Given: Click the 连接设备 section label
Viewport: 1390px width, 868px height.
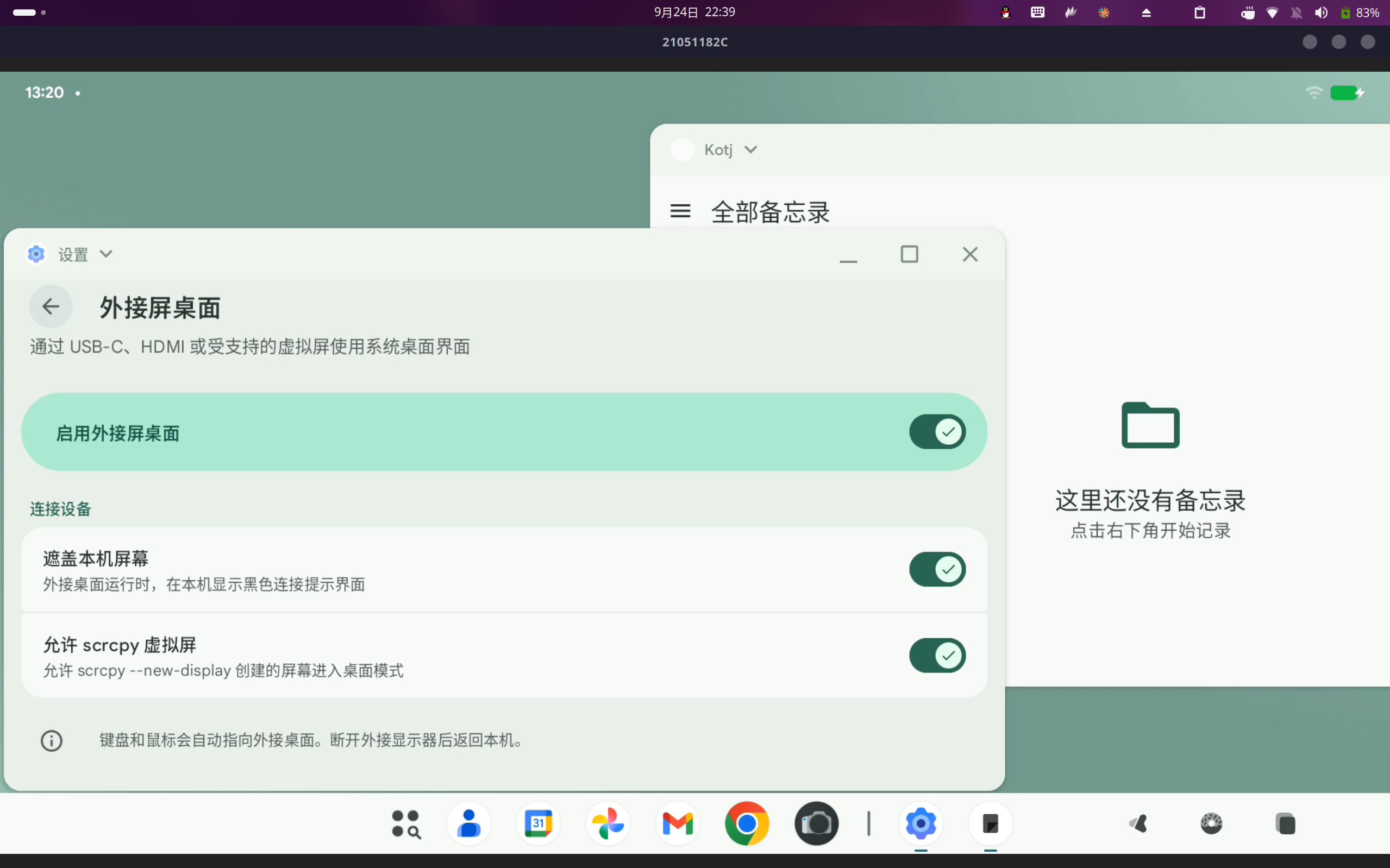Looking at the screenshot, I should coord(60,508).
